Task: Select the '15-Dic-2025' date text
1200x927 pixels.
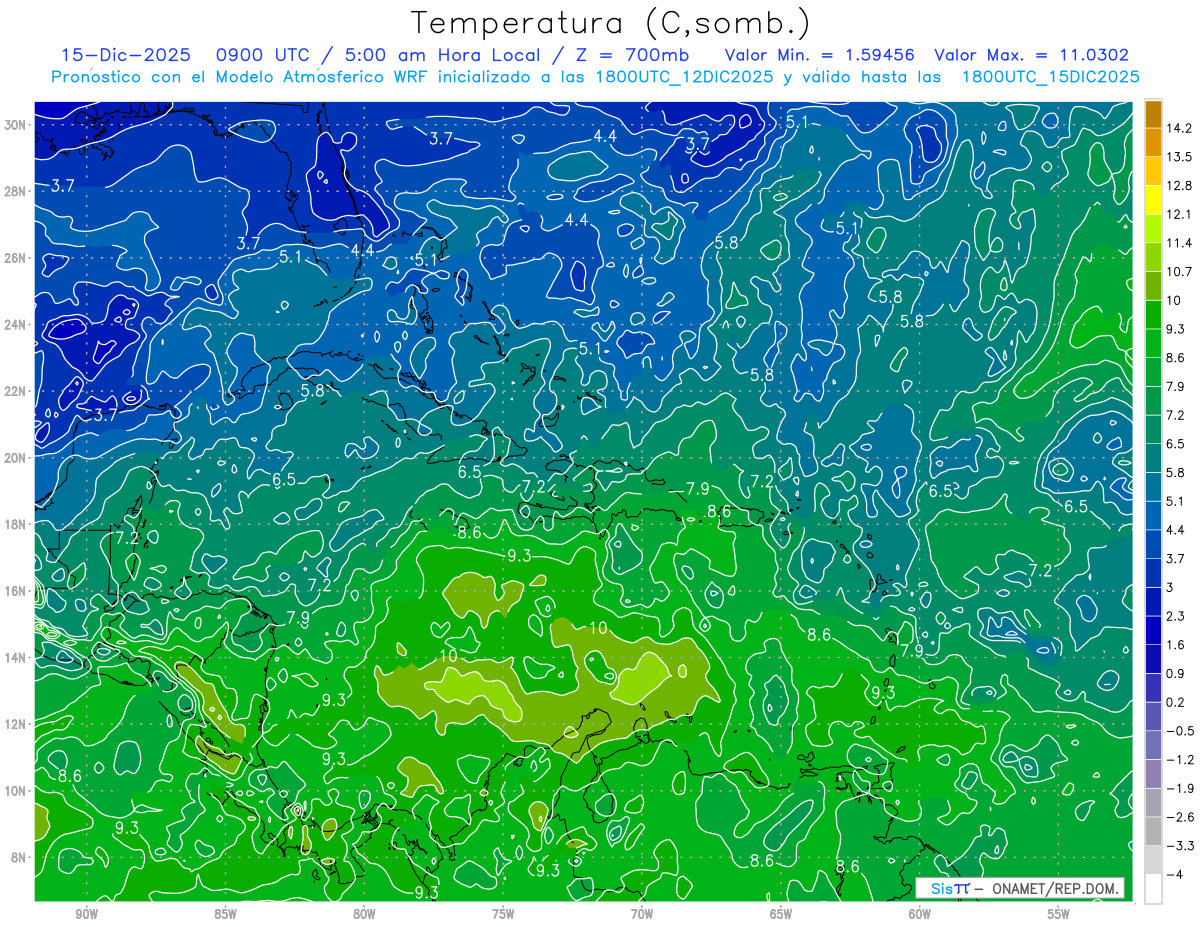Action: [x=125, y=55]
